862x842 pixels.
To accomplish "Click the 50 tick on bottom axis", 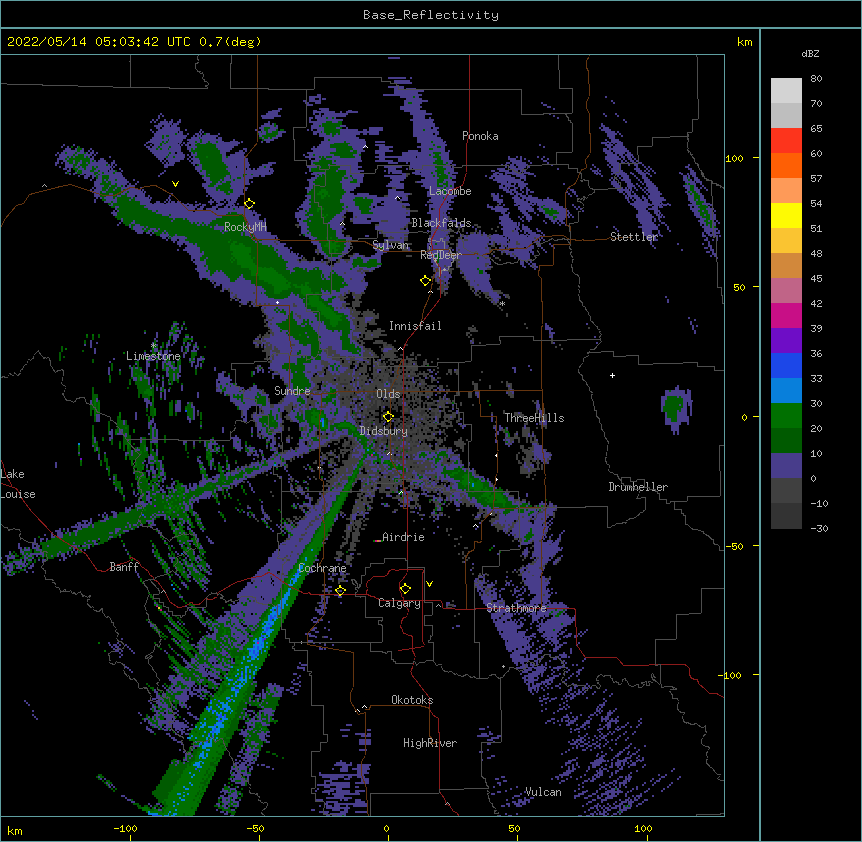I will [514, 828].
